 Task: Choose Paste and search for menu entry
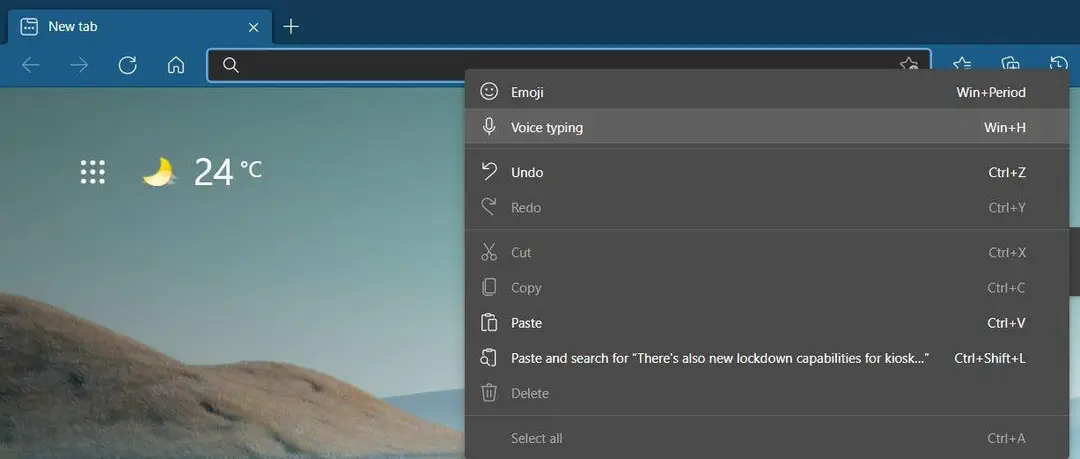point(767,358)
